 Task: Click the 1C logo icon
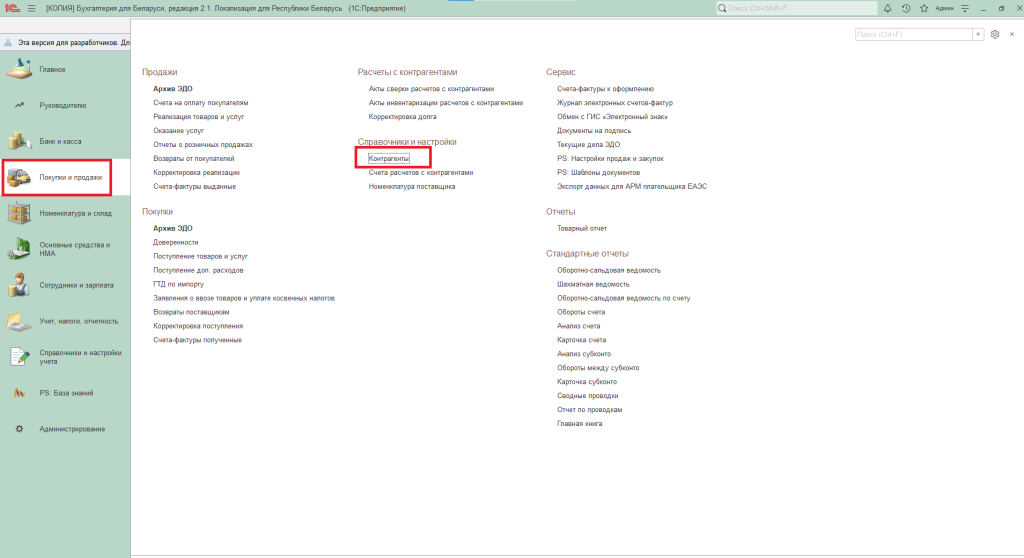11,8
